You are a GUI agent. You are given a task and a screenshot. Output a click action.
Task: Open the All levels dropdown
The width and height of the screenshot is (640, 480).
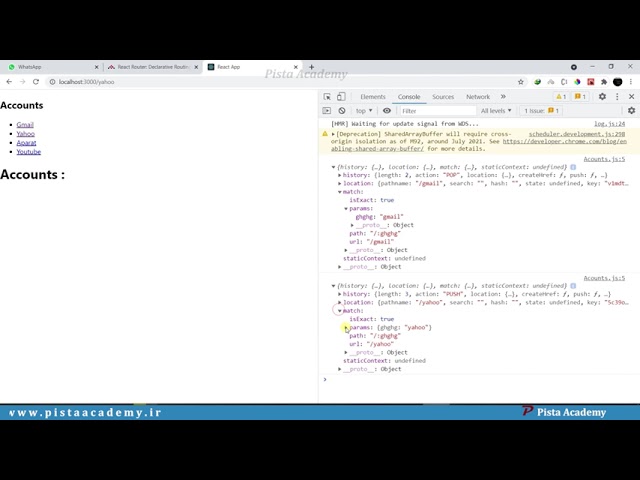point(496,111)
